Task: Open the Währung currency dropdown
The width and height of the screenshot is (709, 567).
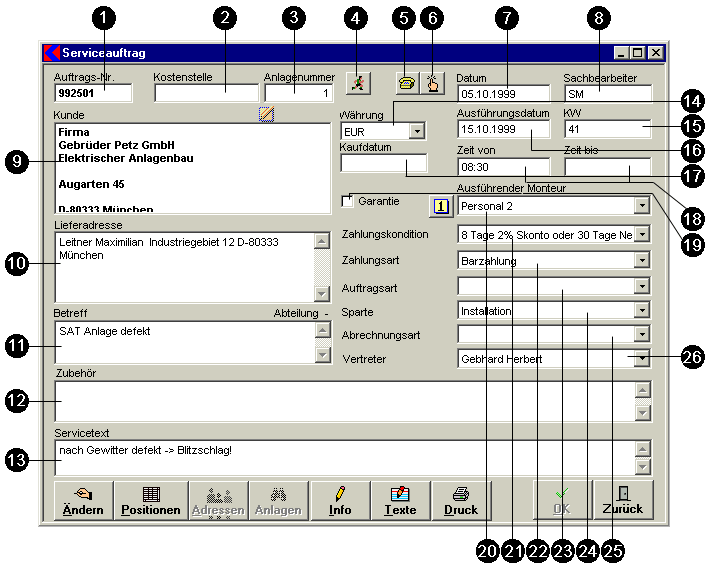Action: (417, 131)
